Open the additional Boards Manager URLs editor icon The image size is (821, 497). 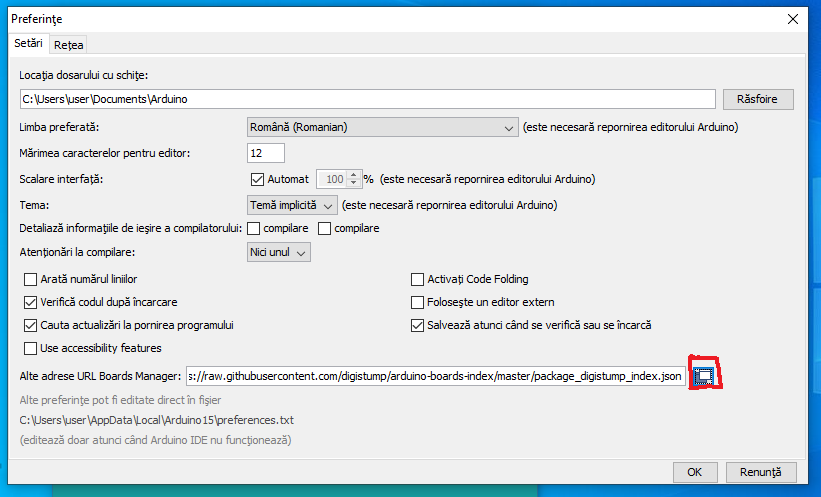coord(703,376)
